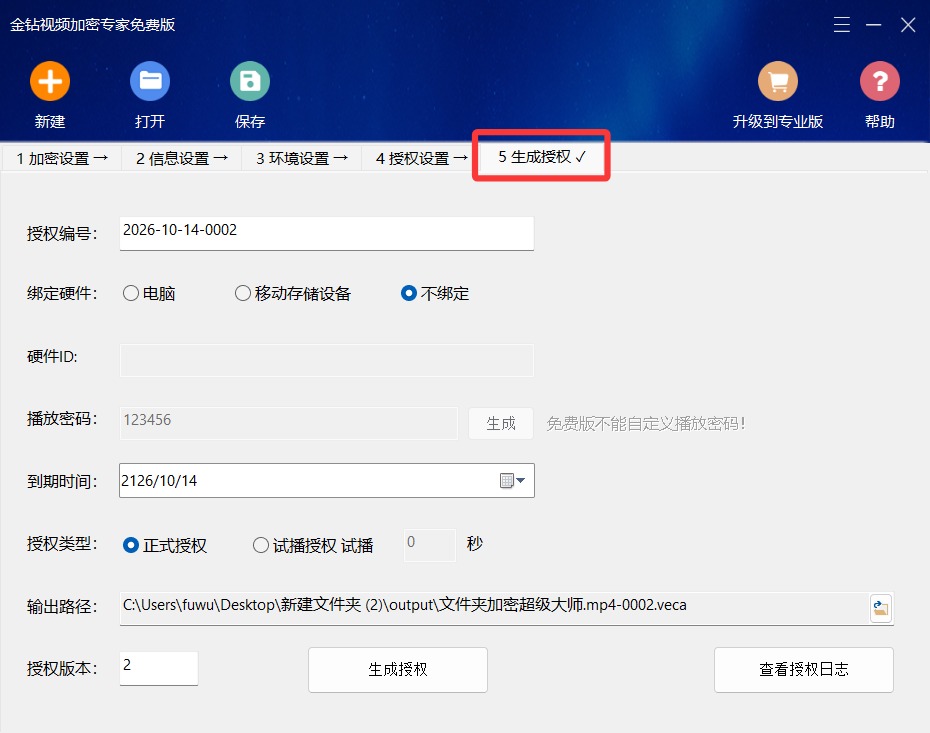
Task: Open the 4 授权设置 tab
Action: click(421, 158)
